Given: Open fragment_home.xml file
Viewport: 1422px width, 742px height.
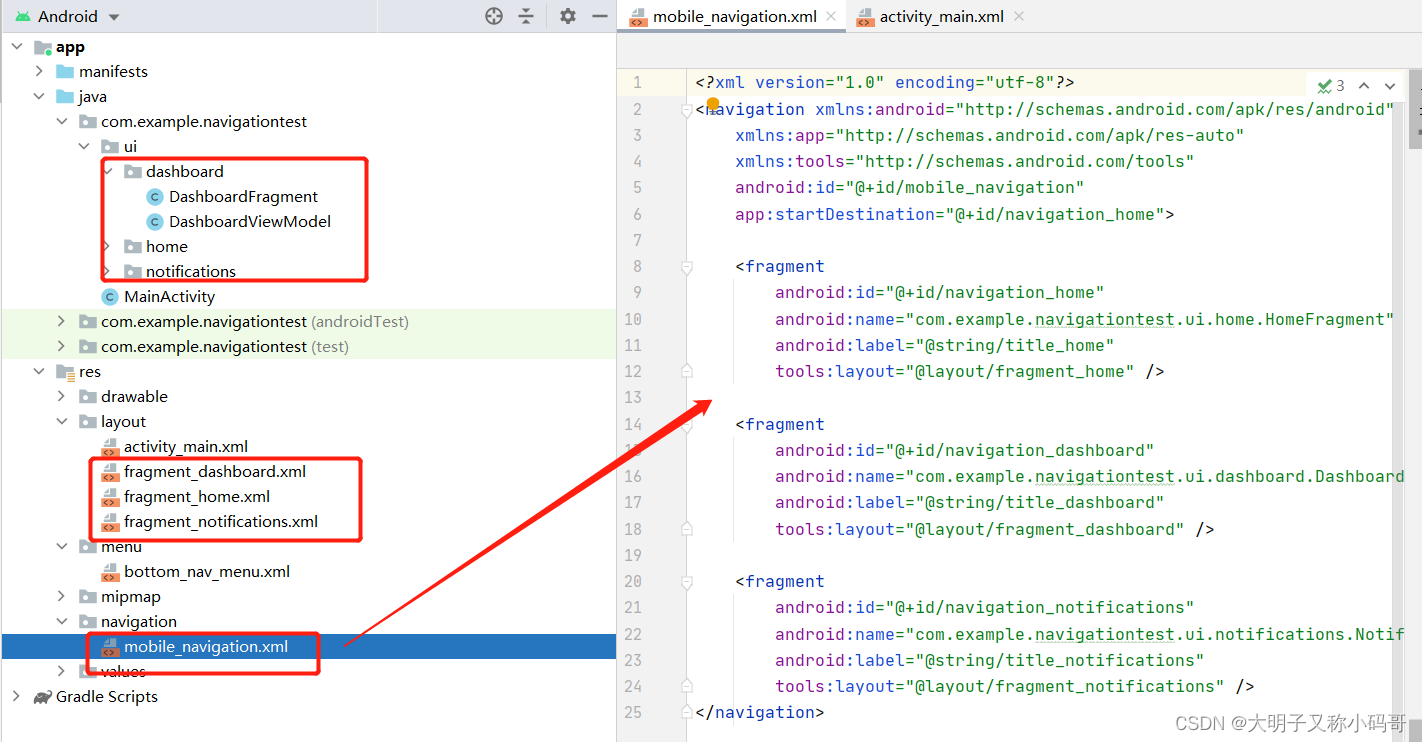Looking at the screenshot, I should (196, 497).
